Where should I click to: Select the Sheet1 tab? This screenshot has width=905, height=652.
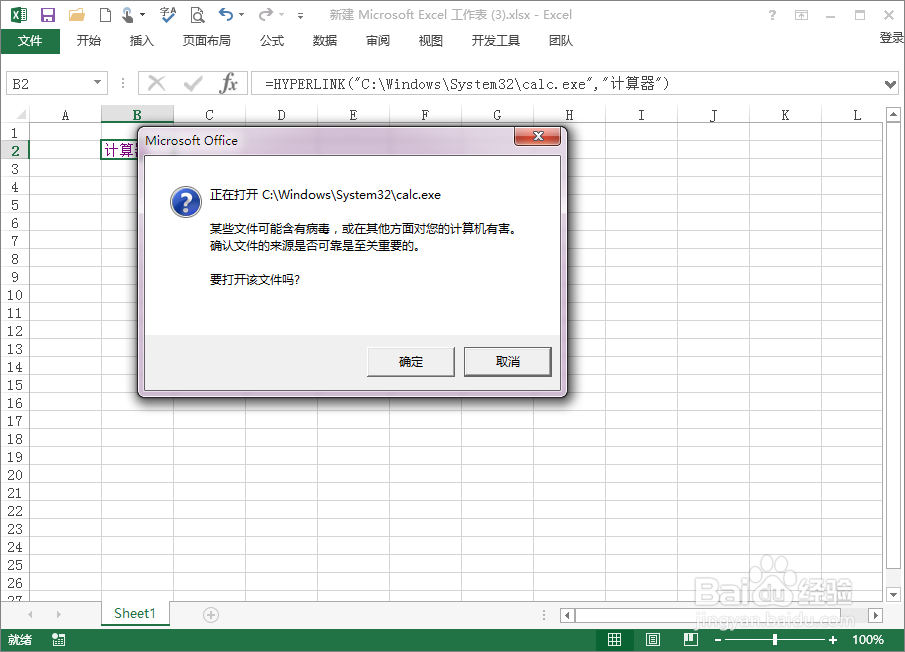click(x=135, y=613)
